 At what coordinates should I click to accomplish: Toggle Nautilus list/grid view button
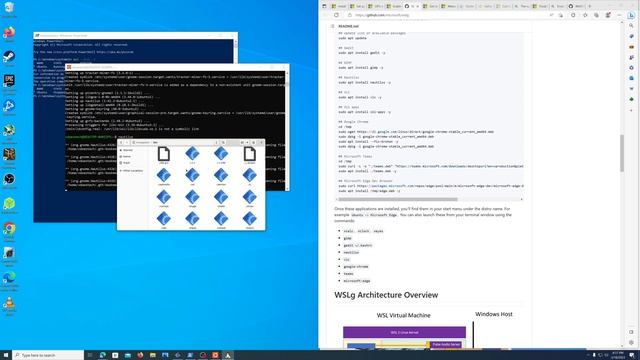[242, 142]
